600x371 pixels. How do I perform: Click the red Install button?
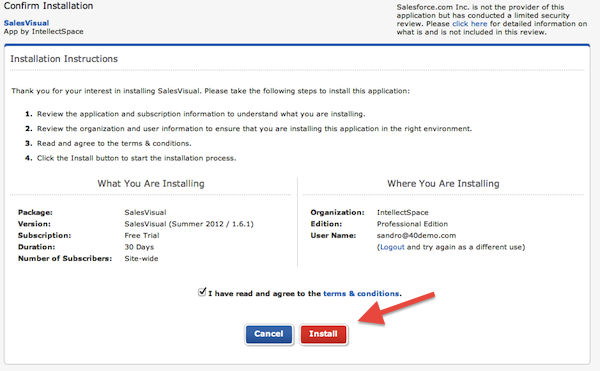click(x=323, y=334)
